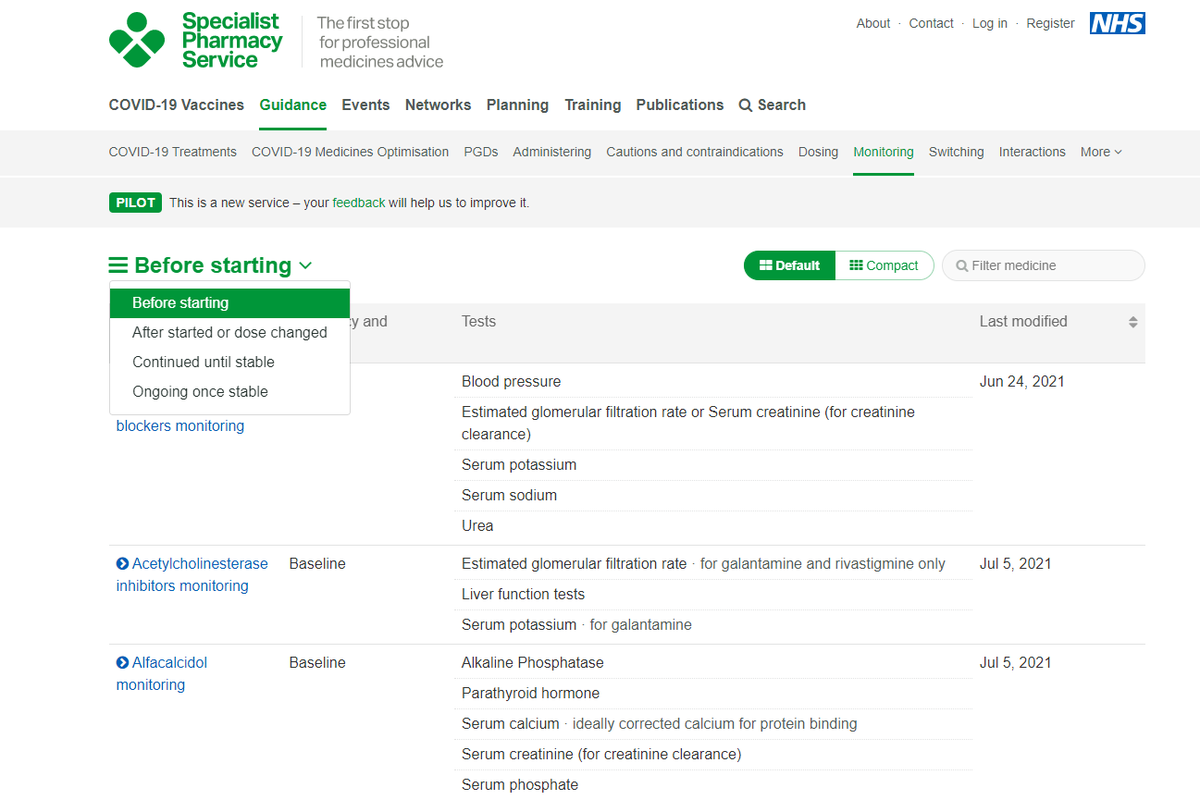1200x800 pixels.
Task: Open the Planning section
Action: coord(518,105)
